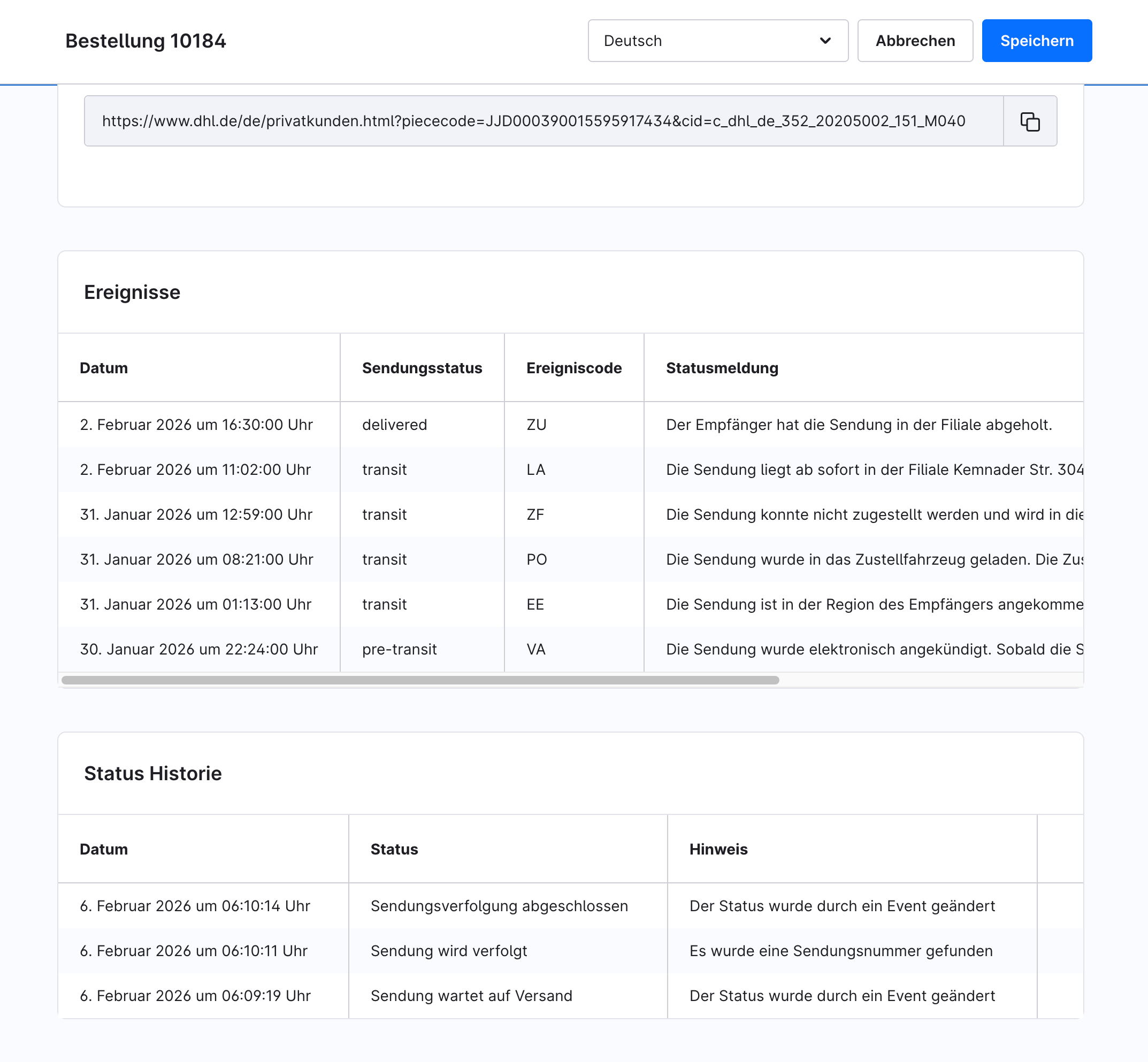Click 'Sendungsverfolgung abgeschlossen' status
Screen dimensions: 1148x1062
(x=499, y=906)
